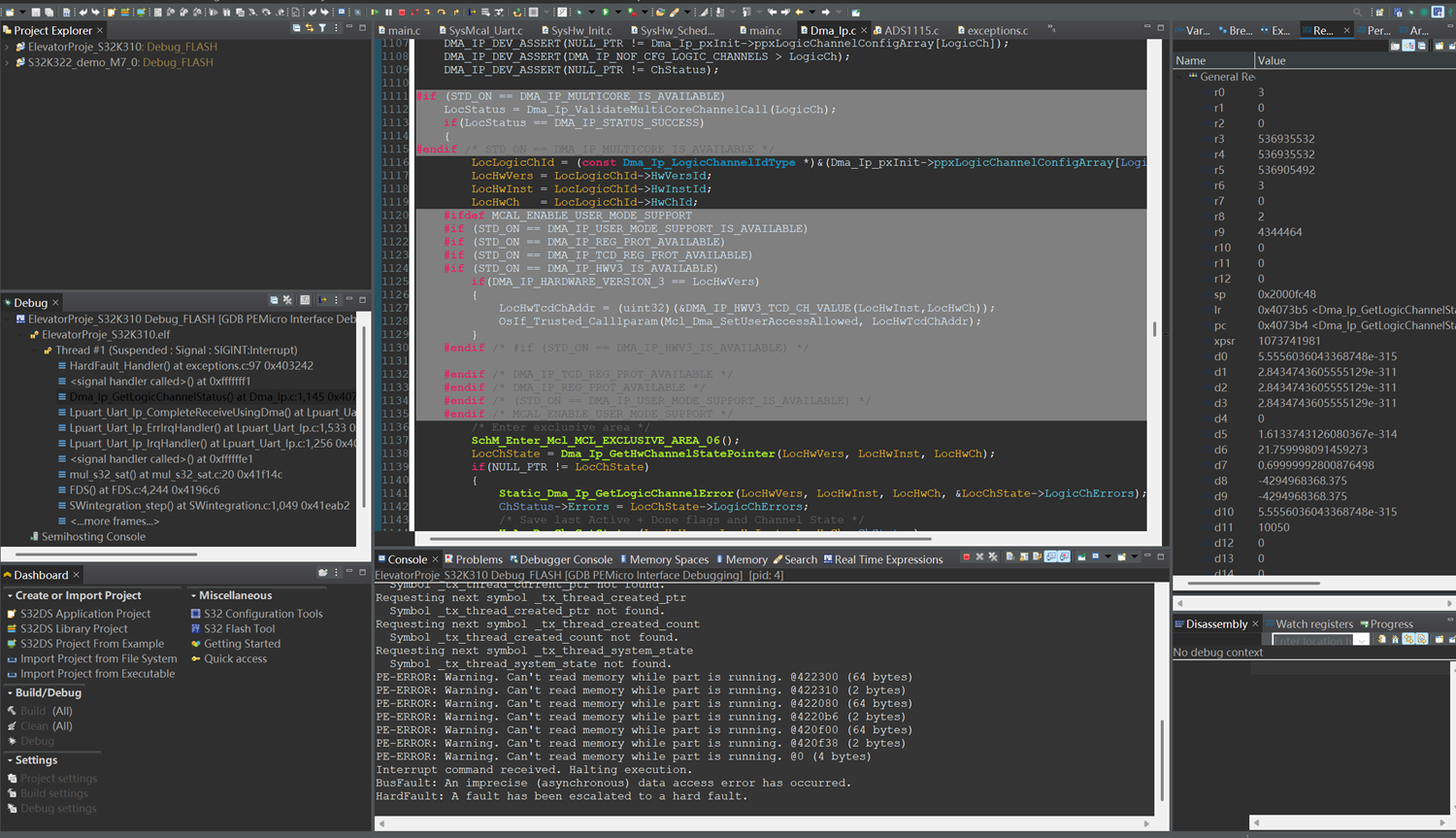
Task: Click Import Project from File System
Action: pos(97,658)
